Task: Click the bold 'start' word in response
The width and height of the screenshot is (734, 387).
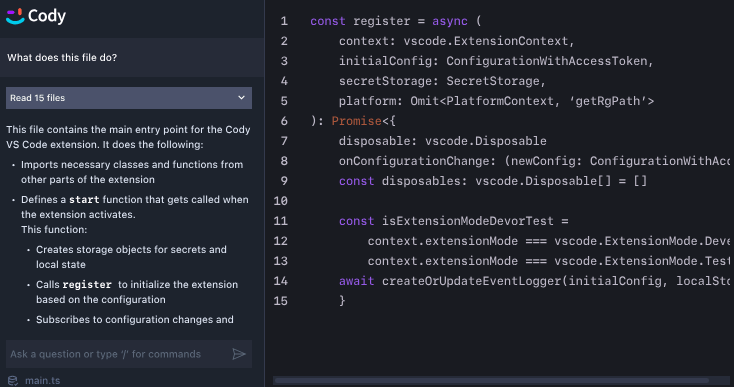Action: click(x=84, y=200)
